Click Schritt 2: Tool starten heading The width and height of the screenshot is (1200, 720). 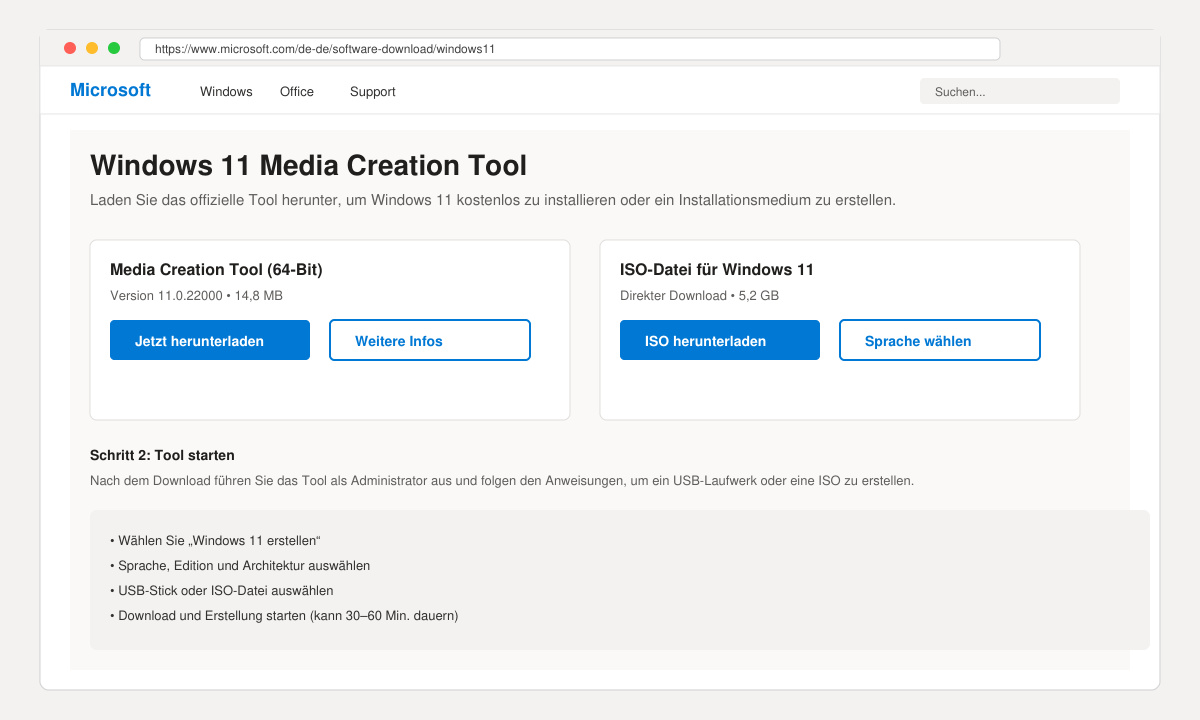pyautogui.click(x=162, y=455)
